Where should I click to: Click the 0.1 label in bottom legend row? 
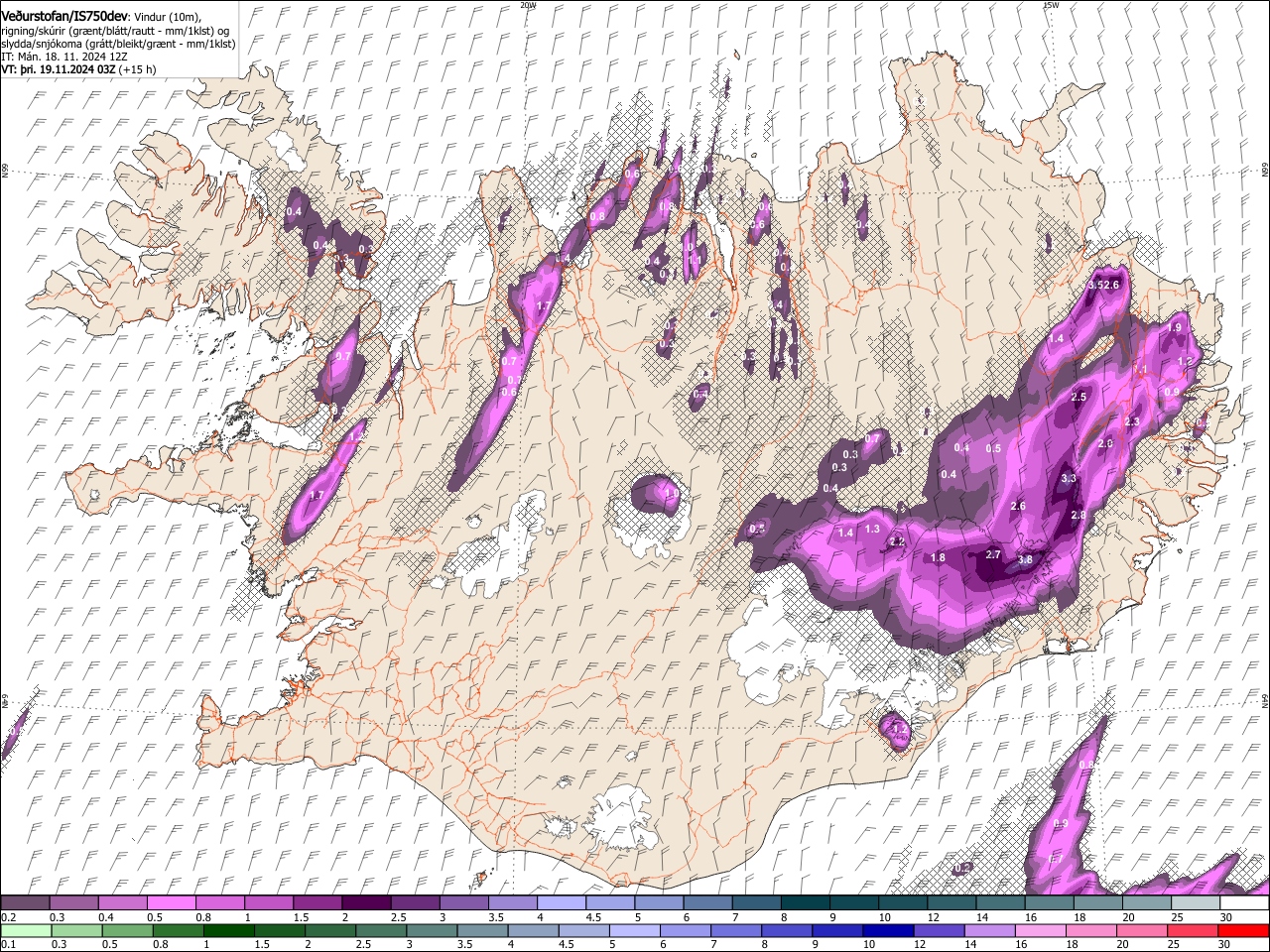(x=8, y=944)
